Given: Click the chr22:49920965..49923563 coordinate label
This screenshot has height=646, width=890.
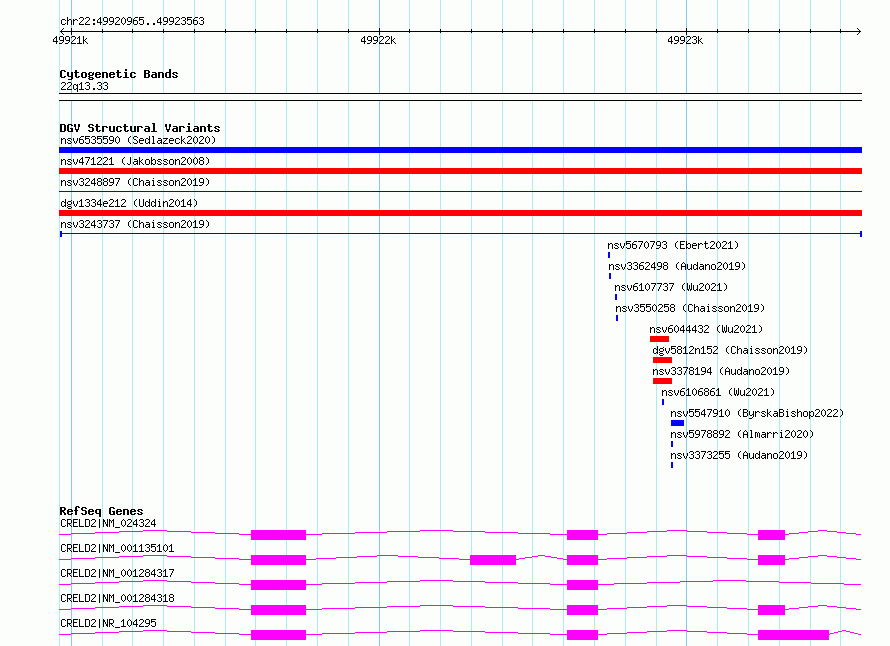Looking at the screenshot, I should coord(132,22).
